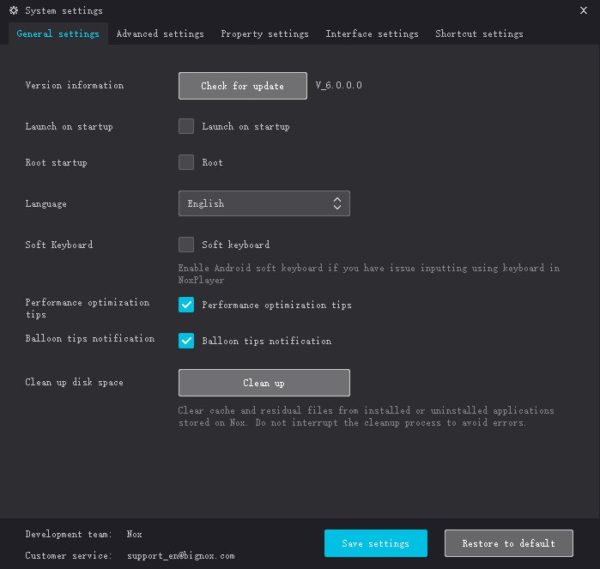This screenshot has width=600, height=569.
Task: Tick the Root startup checkbox
Action: (186, 162)
